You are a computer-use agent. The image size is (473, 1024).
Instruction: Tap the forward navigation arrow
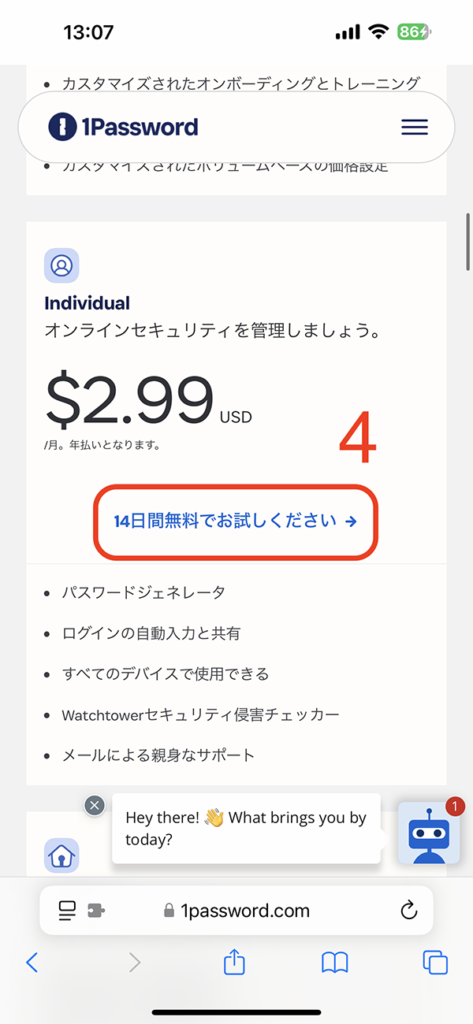135,962
